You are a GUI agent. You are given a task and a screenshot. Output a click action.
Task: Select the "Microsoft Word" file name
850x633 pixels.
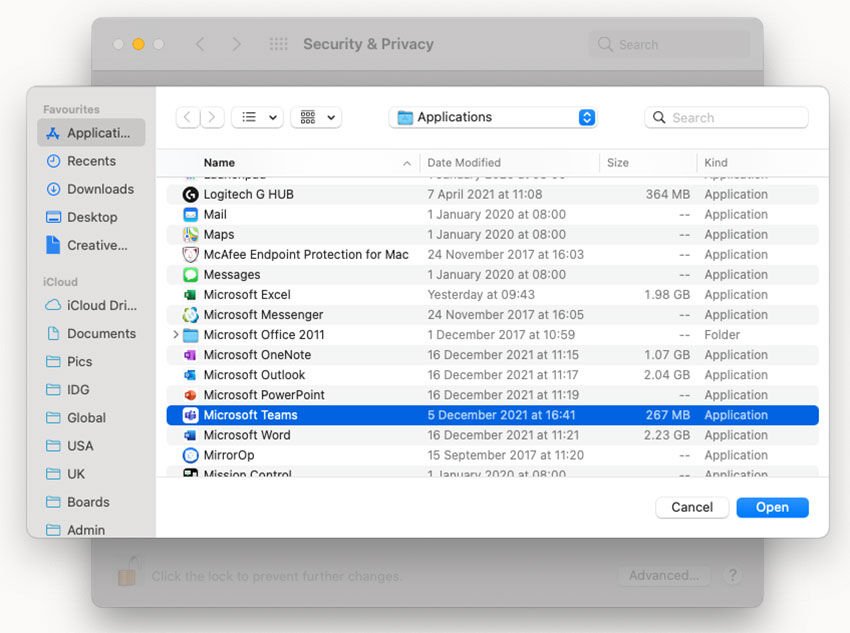[x=247, y=435]
